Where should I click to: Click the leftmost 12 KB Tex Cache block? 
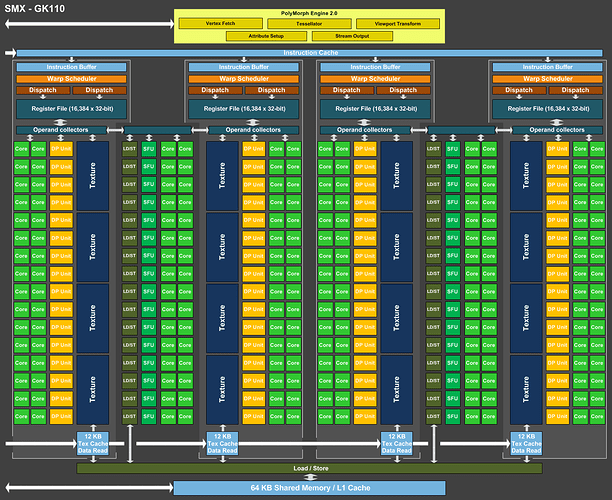click(91, 444)
